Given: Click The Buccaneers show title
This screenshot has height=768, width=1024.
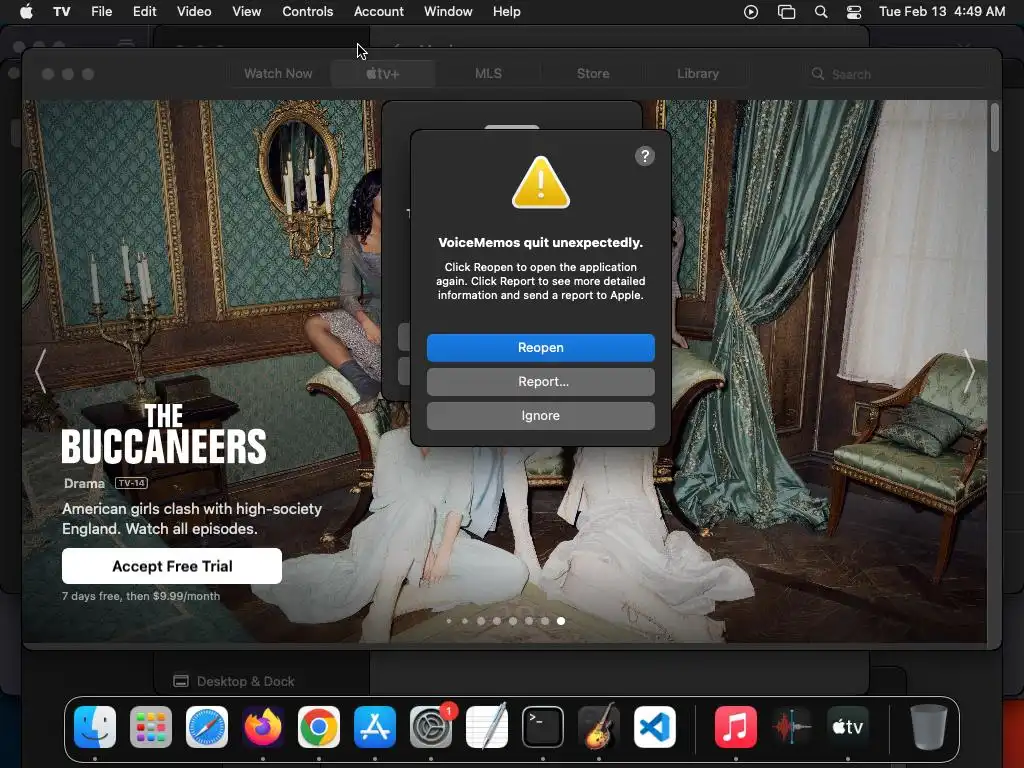Looking at the screenshot, I should [163, 434].
